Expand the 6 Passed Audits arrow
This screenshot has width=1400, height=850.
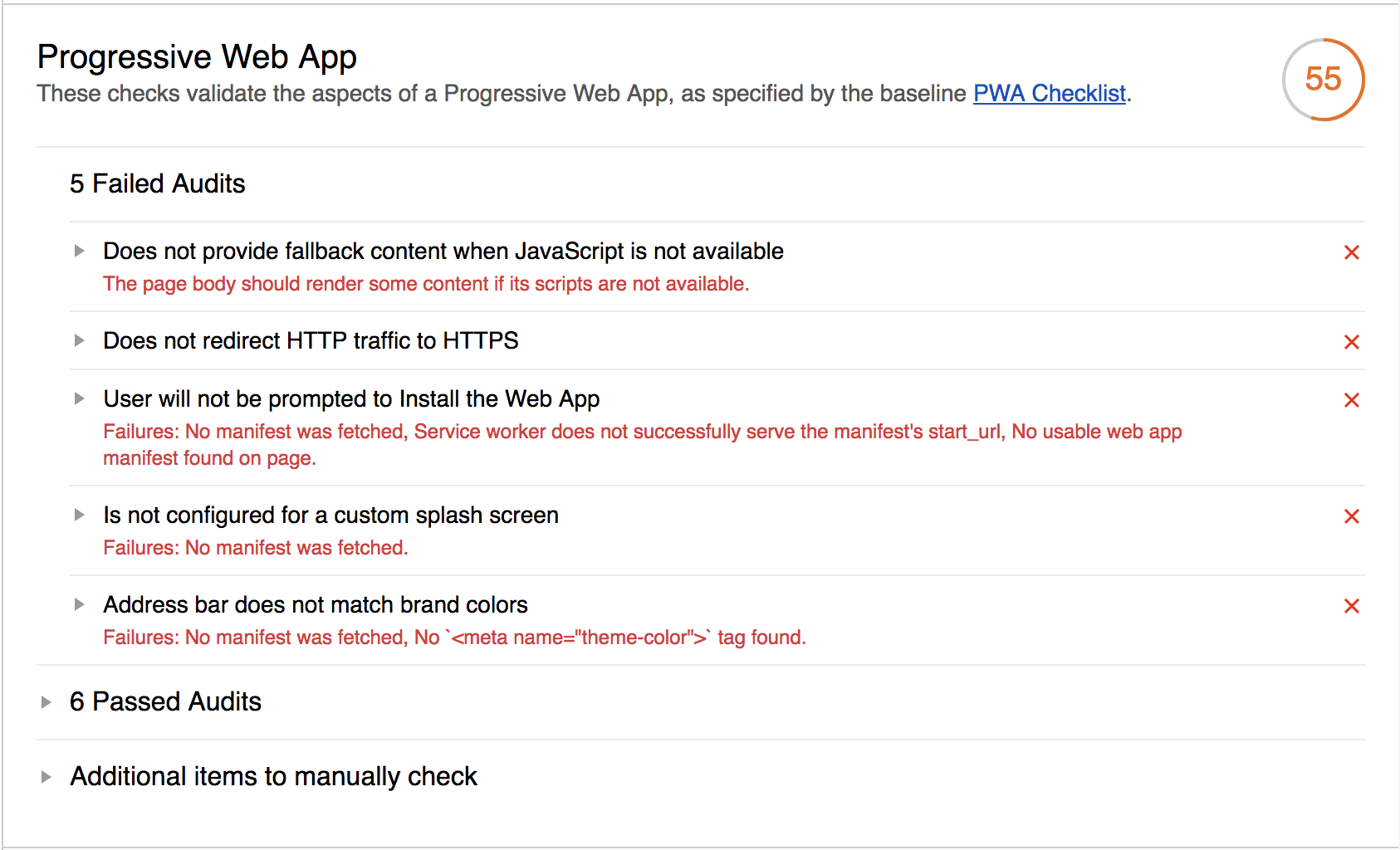click(46, 702)
